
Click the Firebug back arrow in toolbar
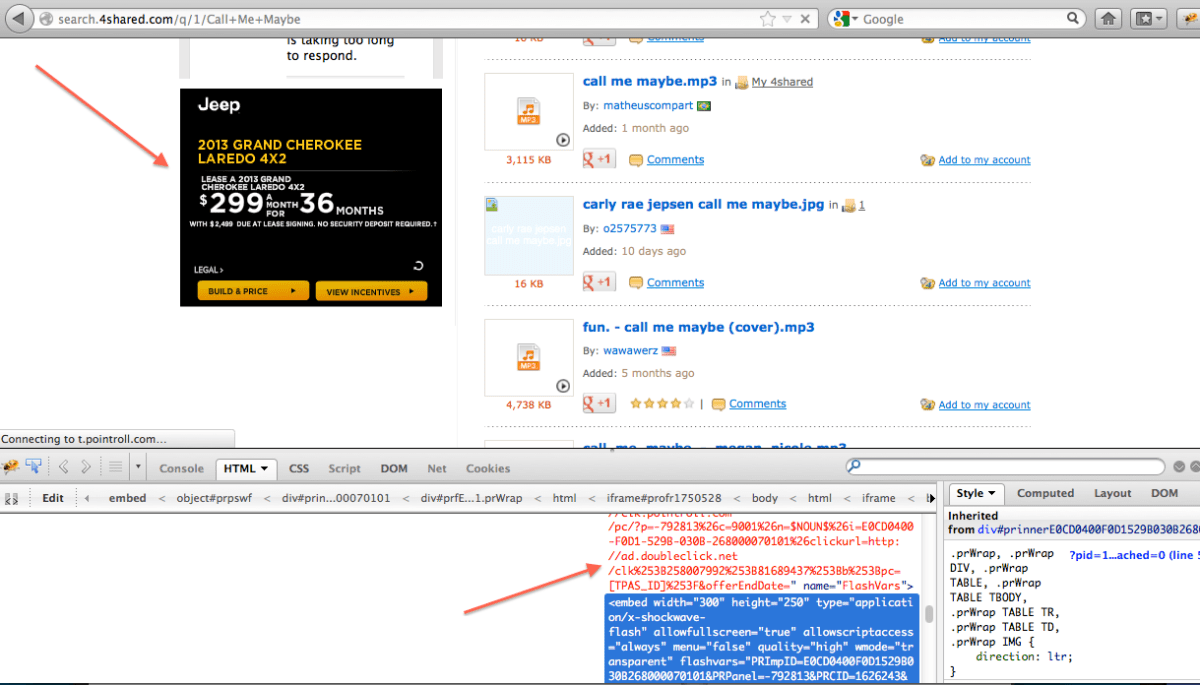pos(63,467)
